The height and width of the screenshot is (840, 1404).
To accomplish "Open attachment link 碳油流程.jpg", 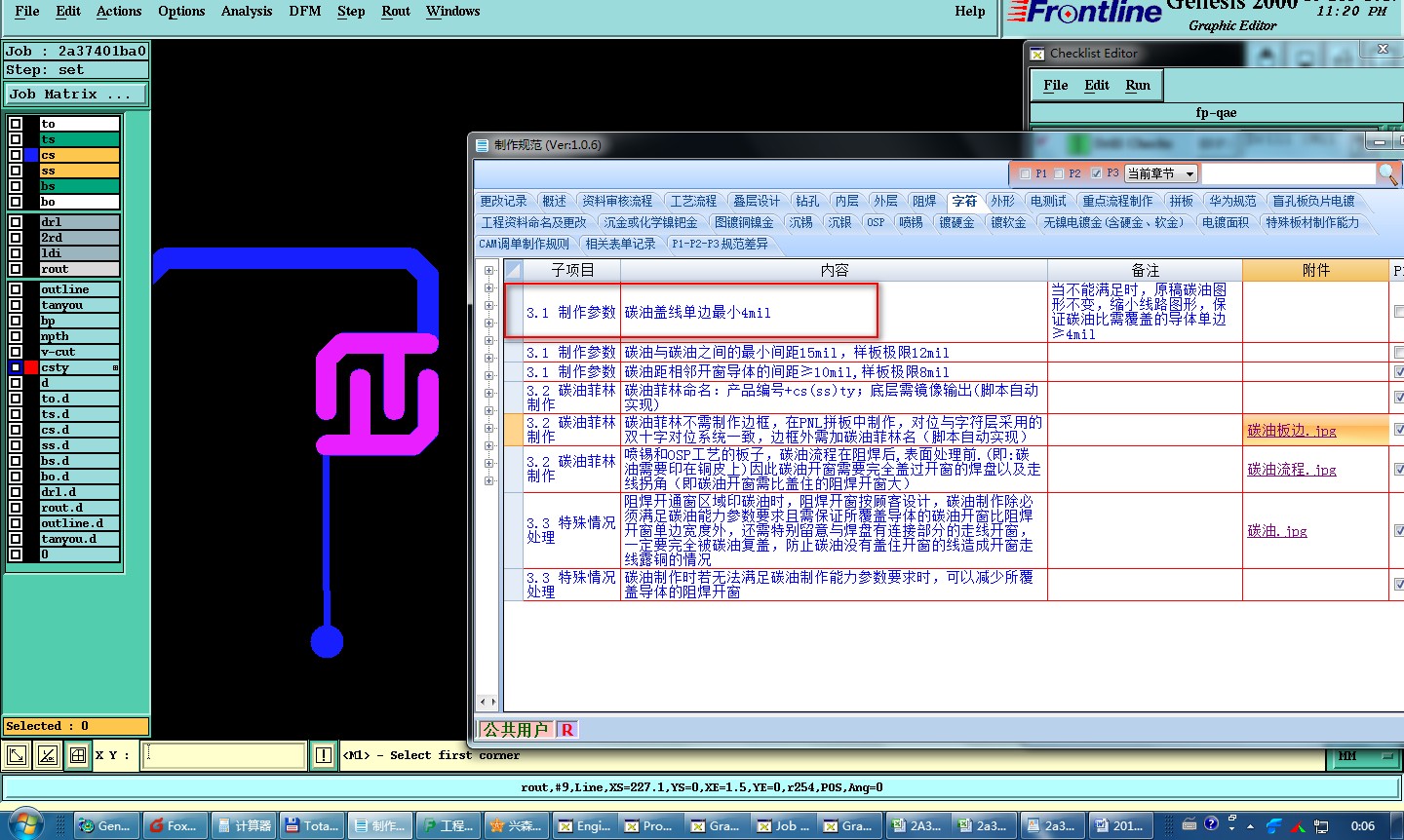I will click(x=1292, y=469).
